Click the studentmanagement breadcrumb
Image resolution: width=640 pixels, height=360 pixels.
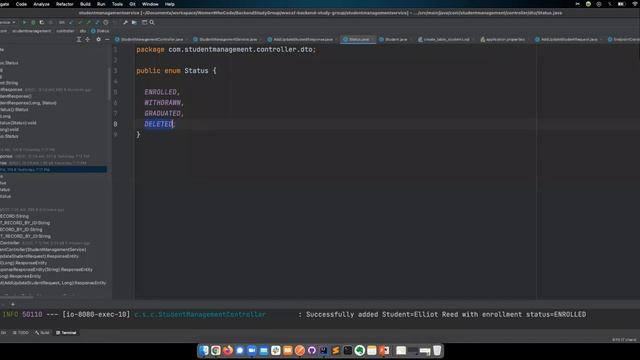tap(31, 31)
